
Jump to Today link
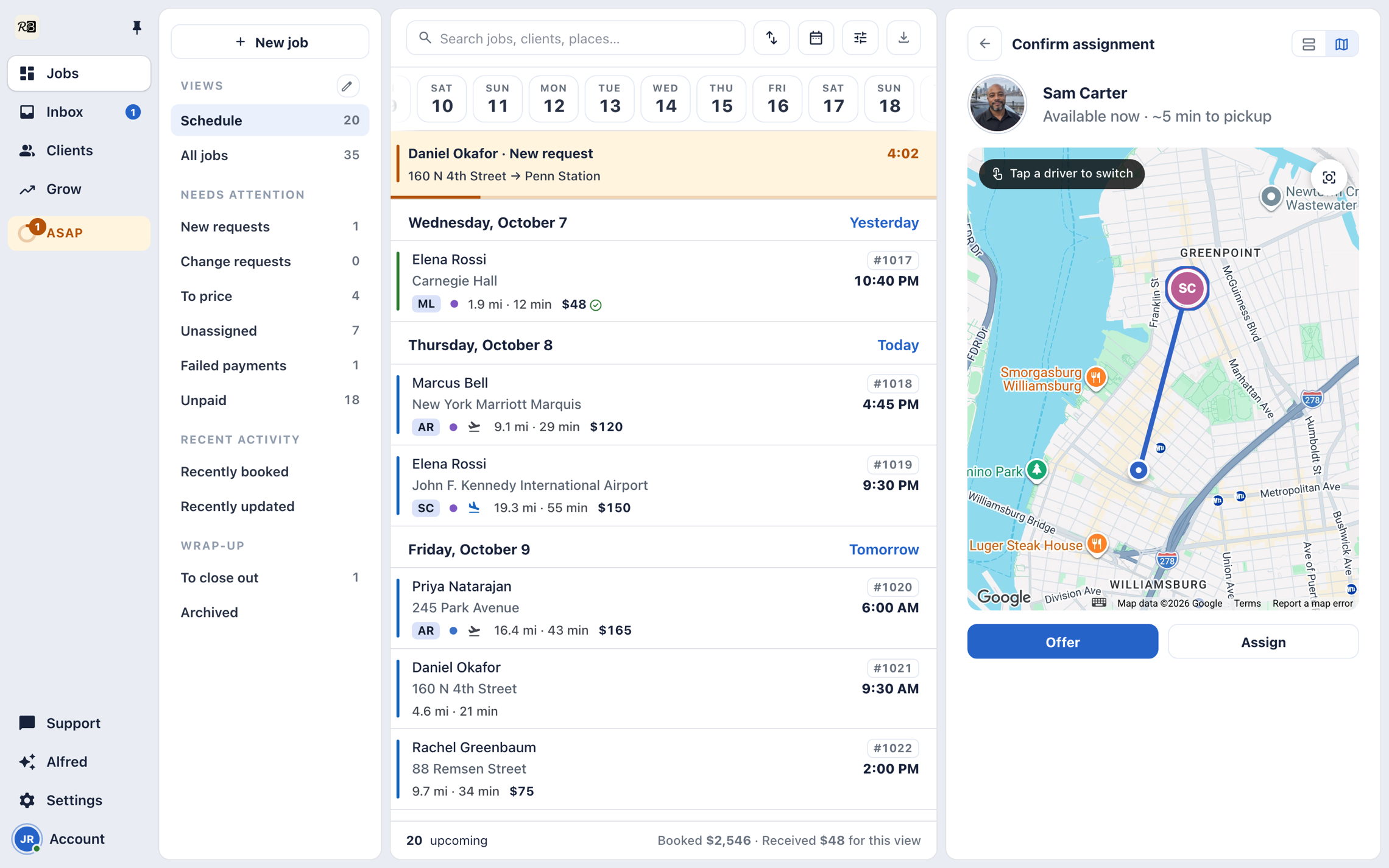click(x=897, y=345)
